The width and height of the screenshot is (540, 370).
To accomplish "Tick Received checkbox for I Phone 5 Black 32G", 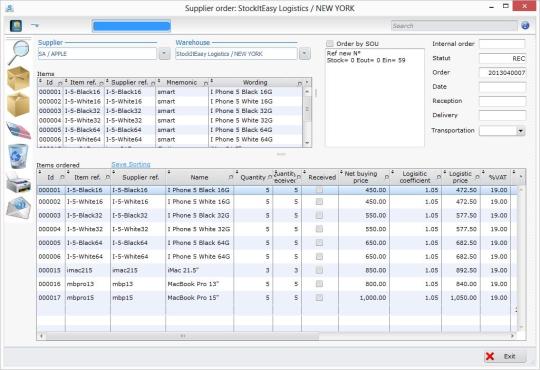I will [x=319, y=215].
